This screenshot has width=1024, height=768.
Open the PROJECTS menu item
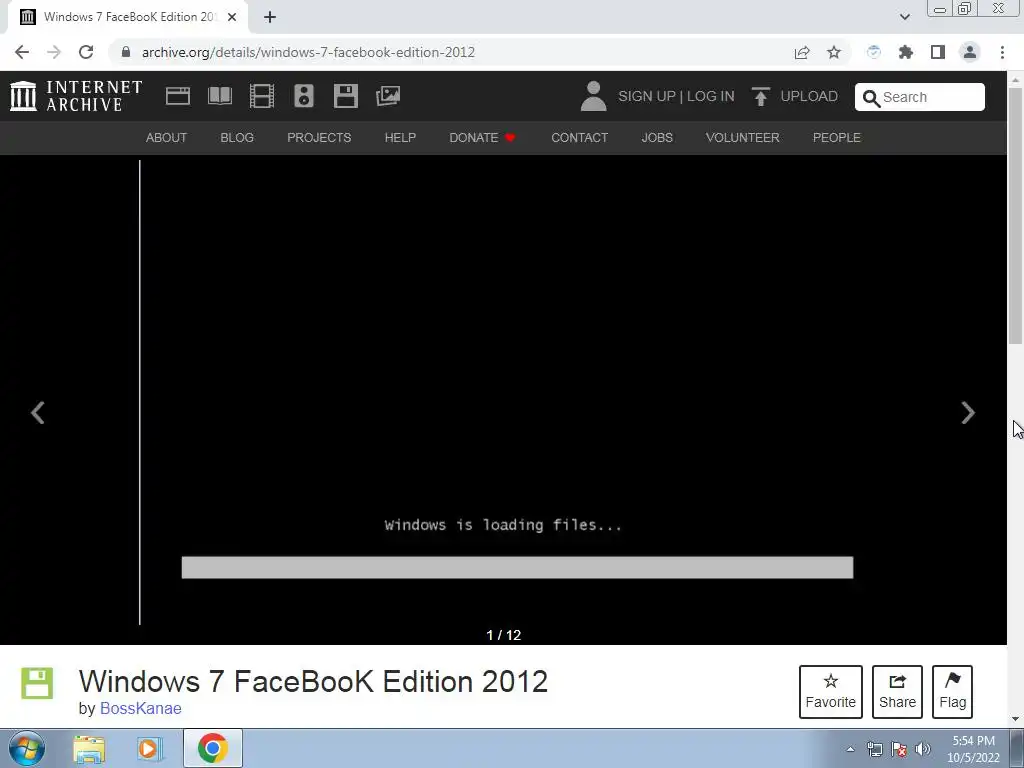[x=319, y=138]
